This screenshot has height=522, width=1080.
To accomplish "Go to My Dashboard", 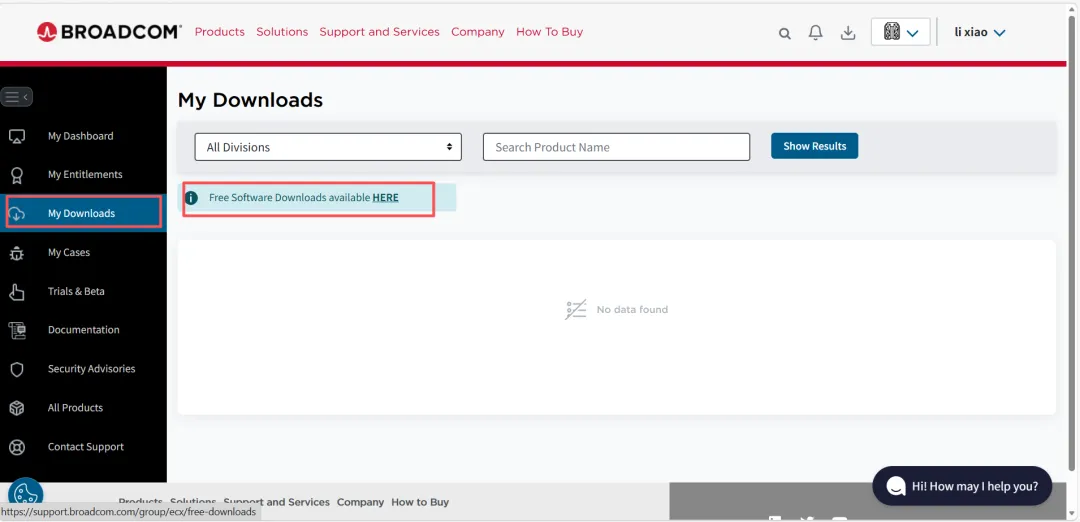I will coord(81,136).
